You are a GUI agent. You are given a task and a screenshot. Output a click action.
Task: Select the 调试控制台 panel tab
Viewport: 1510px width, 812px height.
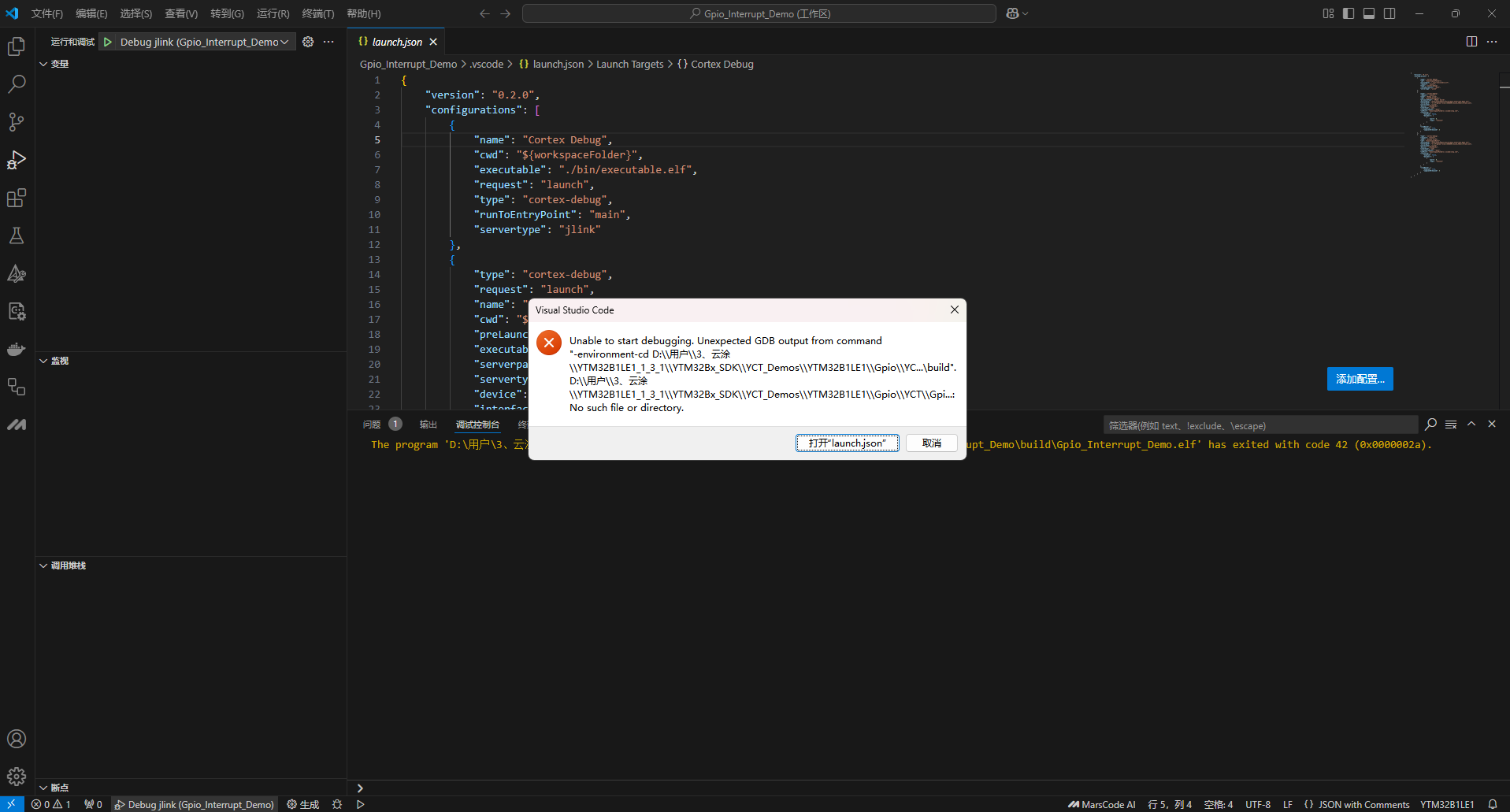click(x=477, y=425)
